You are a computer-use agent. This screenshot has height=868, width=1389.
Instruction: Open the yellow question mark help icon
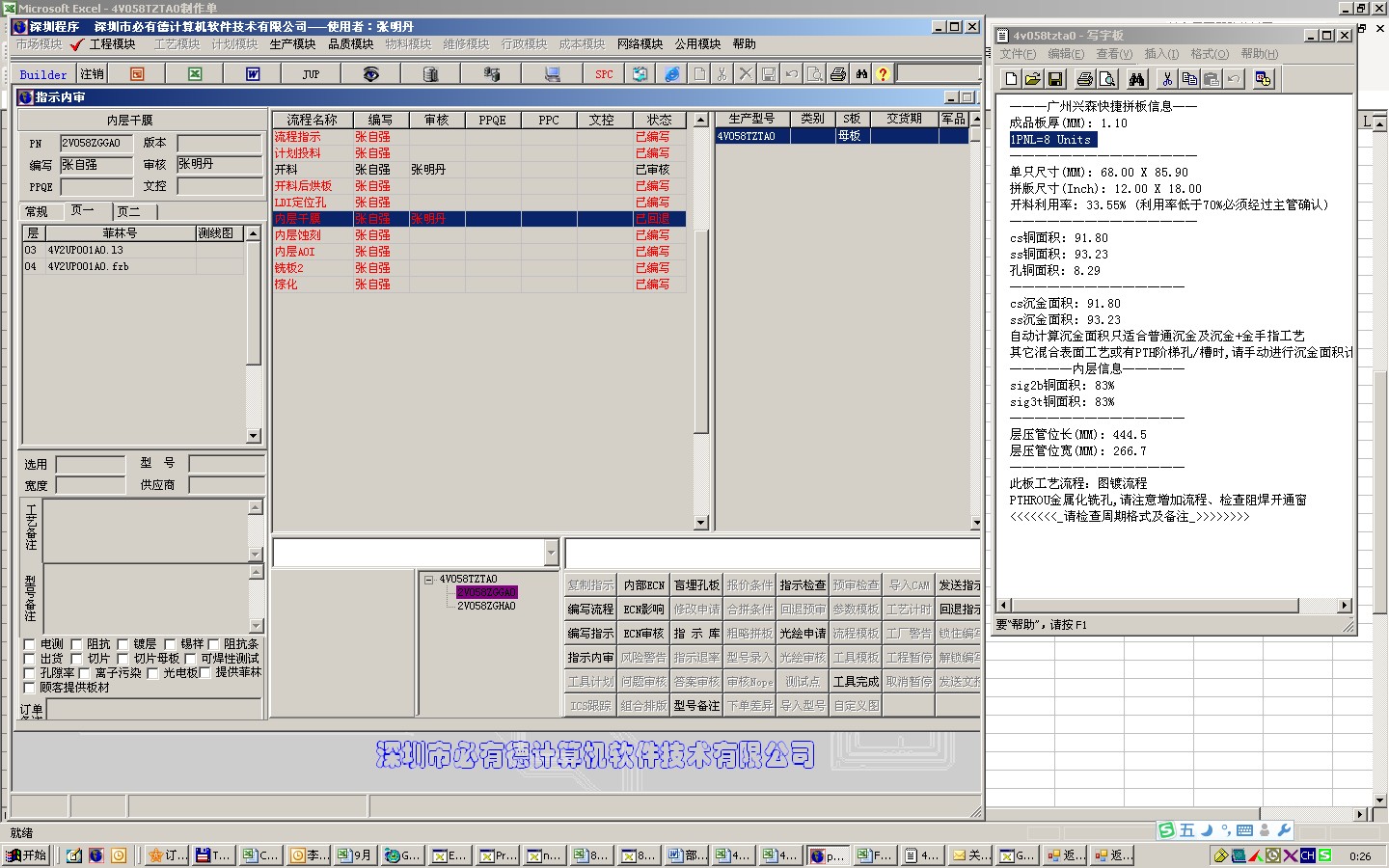tap(883, 73)
